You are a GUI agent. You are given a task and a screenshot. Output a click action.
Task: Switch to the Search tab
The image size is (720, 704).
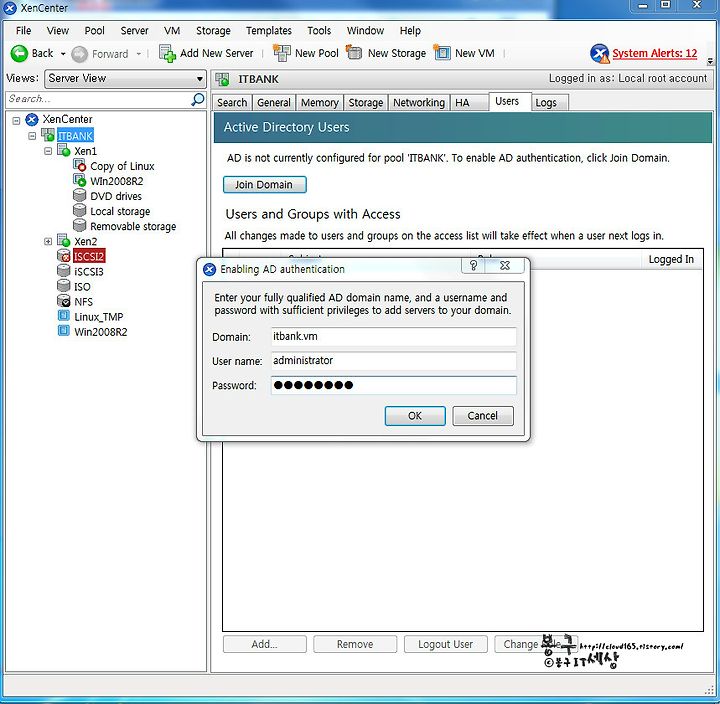coord(232,102)
